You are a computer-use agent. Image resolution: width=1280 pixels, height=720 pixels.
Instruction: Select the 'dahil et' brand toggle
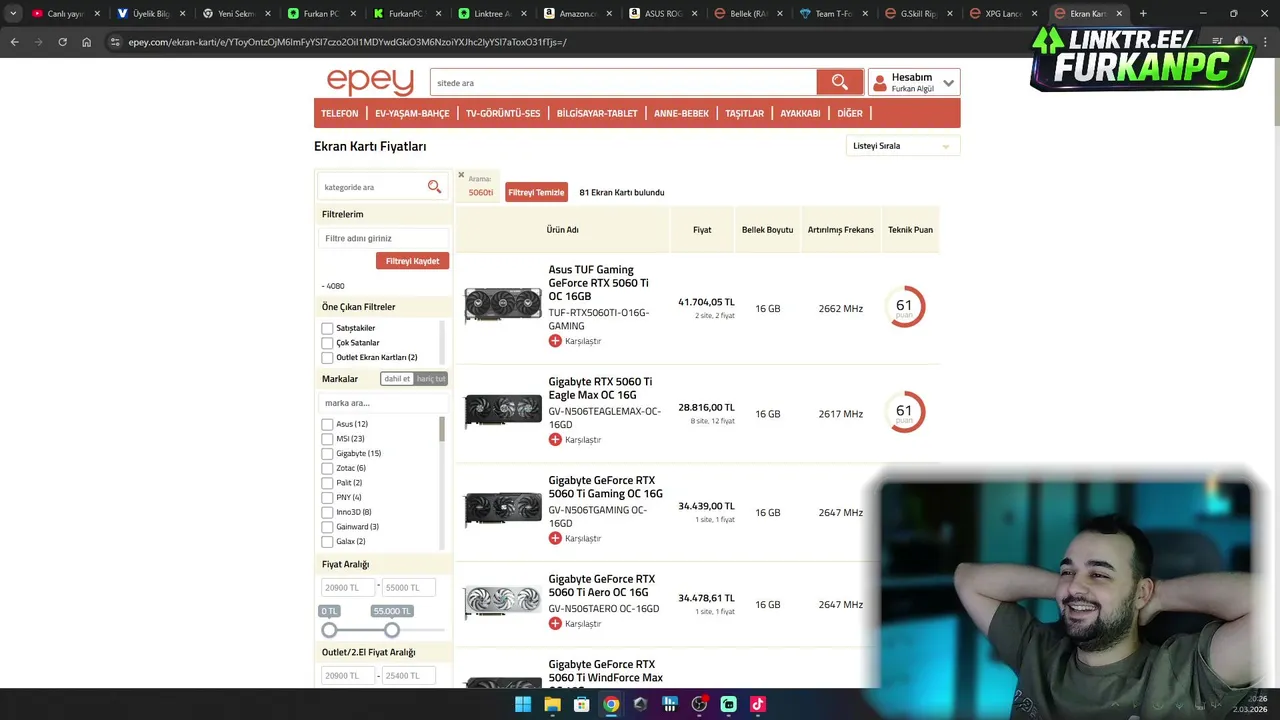pyautogui.click(x=397, y=379)
